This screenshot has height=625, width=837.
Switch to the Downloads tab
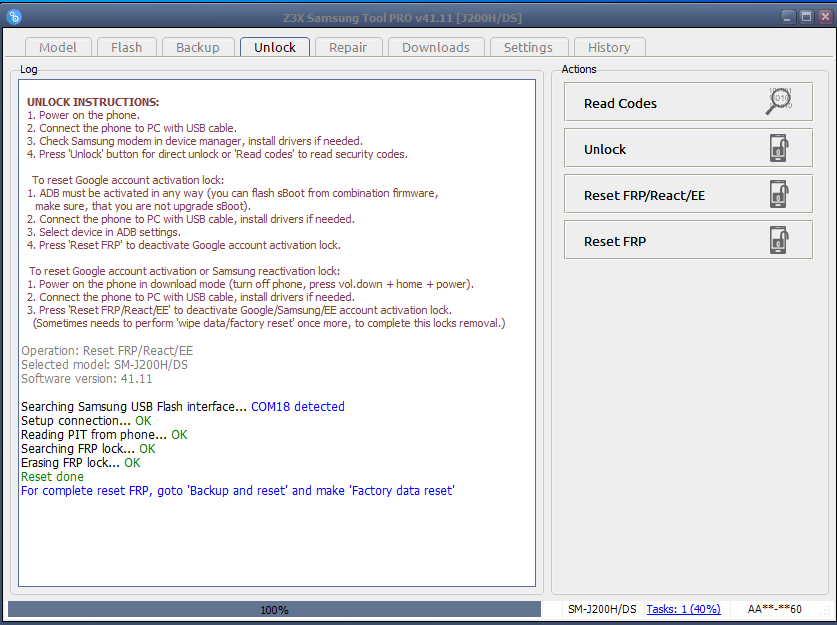click(436, 48)
